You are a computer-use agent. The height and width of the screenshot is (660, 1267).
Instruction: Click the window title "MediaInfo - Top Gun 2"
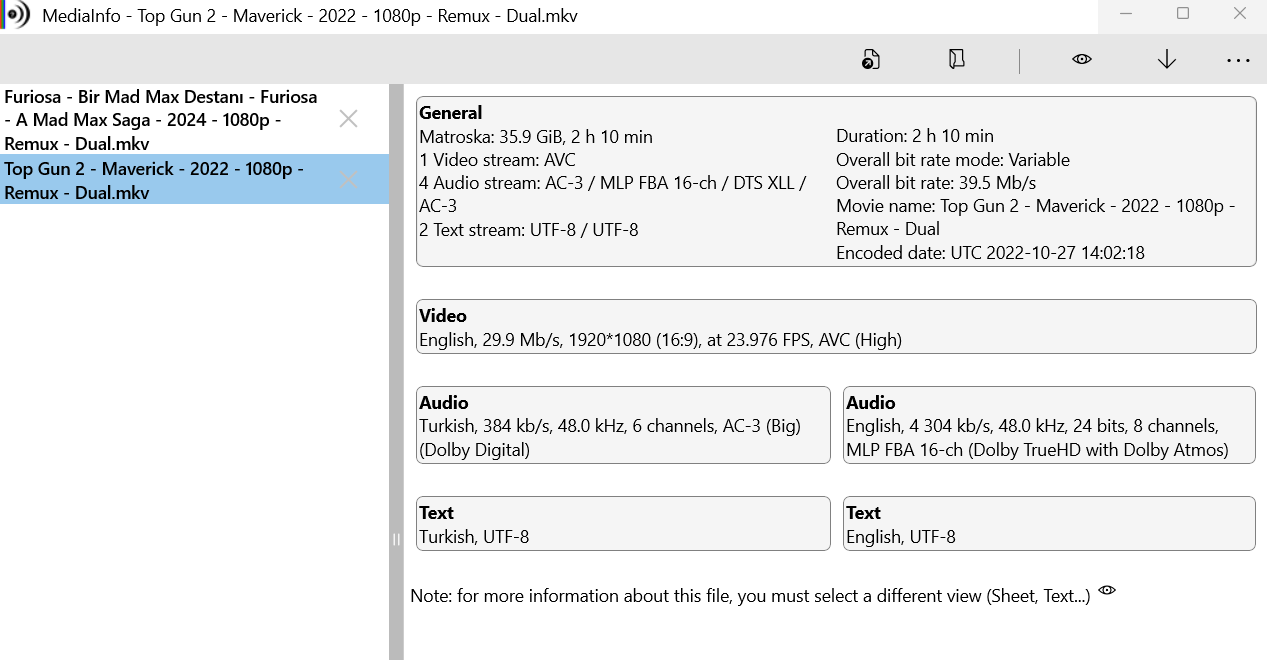coord(310,16)
